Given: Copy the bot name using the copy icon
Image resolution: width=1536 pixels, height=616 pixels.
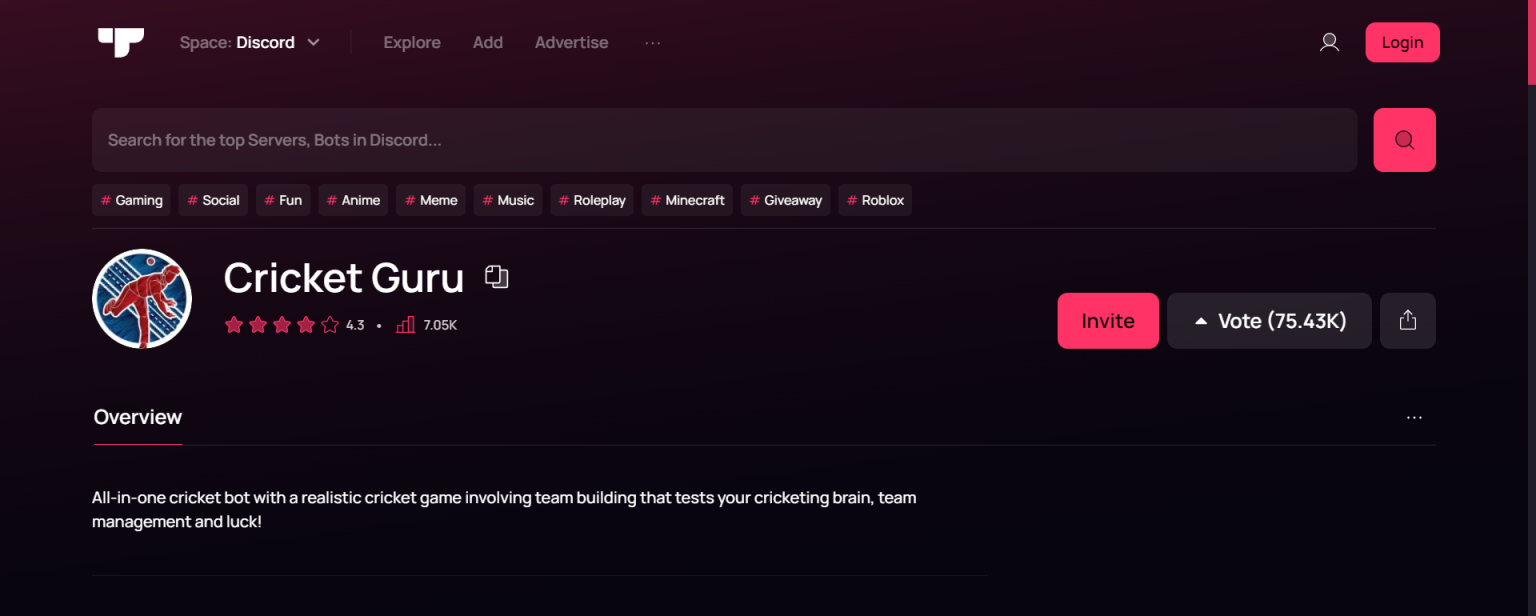Looking at the screenshot, I should 497,277.
